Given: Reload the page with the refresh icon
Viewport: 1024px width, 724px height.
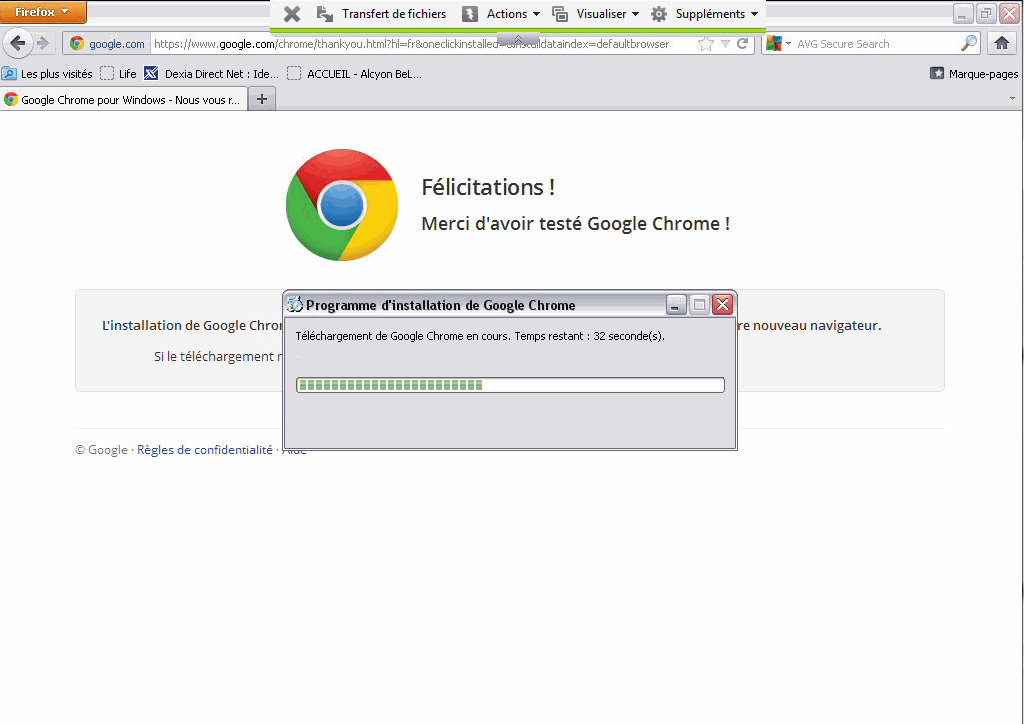Looking at the screenshot, I should pyautogui.click(x=743, y=44).
